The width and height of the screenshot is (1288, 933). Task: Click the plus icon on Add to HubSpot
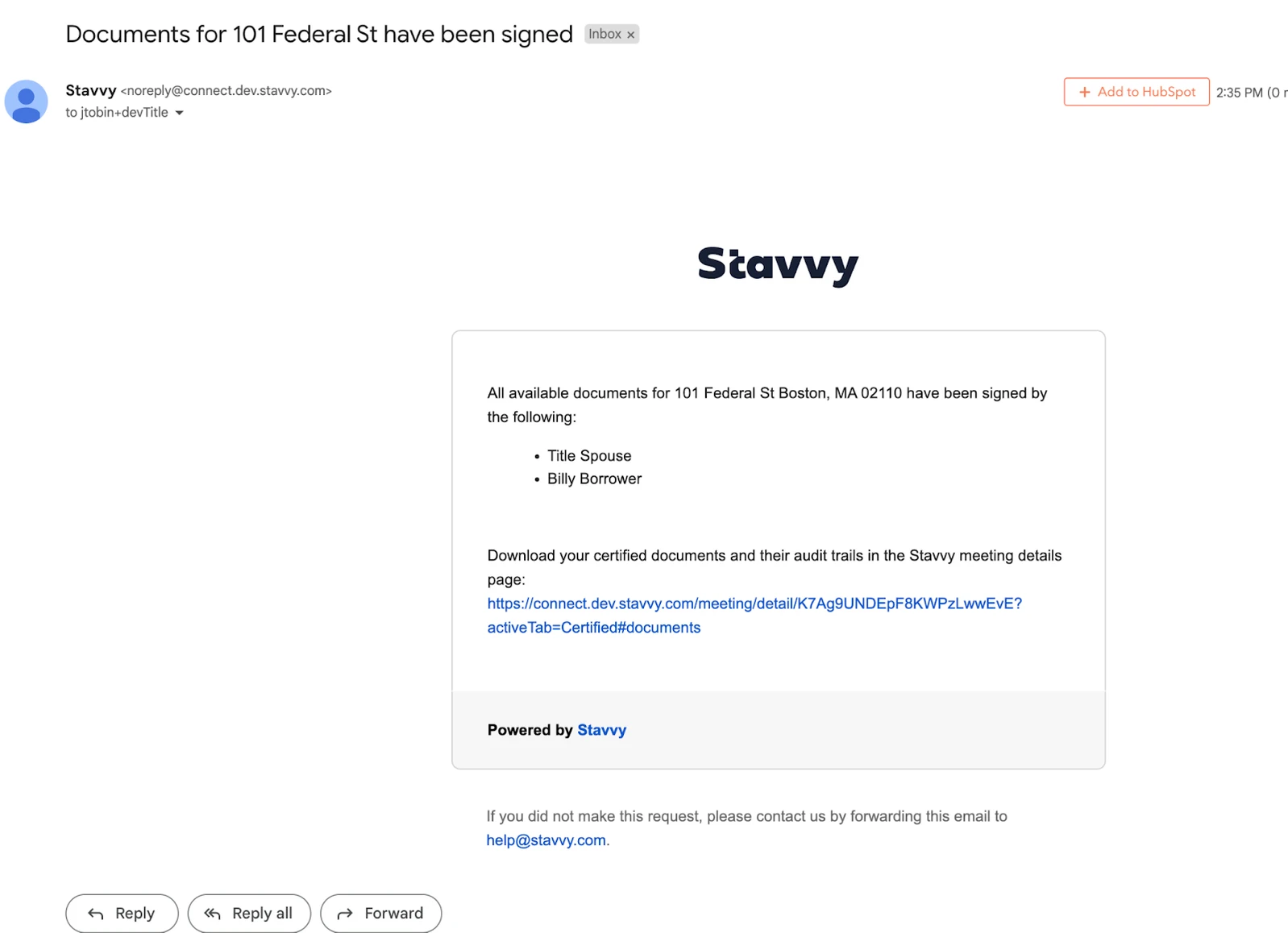pos(1084,92)
